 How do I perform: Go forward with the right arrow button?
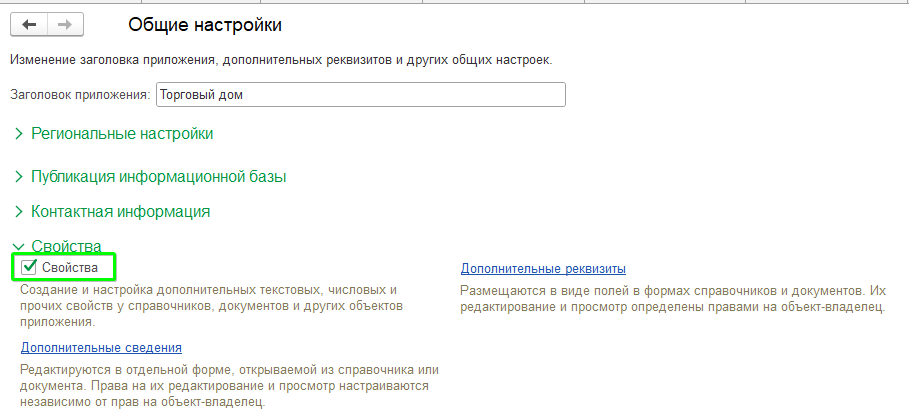tap(65, 24)
